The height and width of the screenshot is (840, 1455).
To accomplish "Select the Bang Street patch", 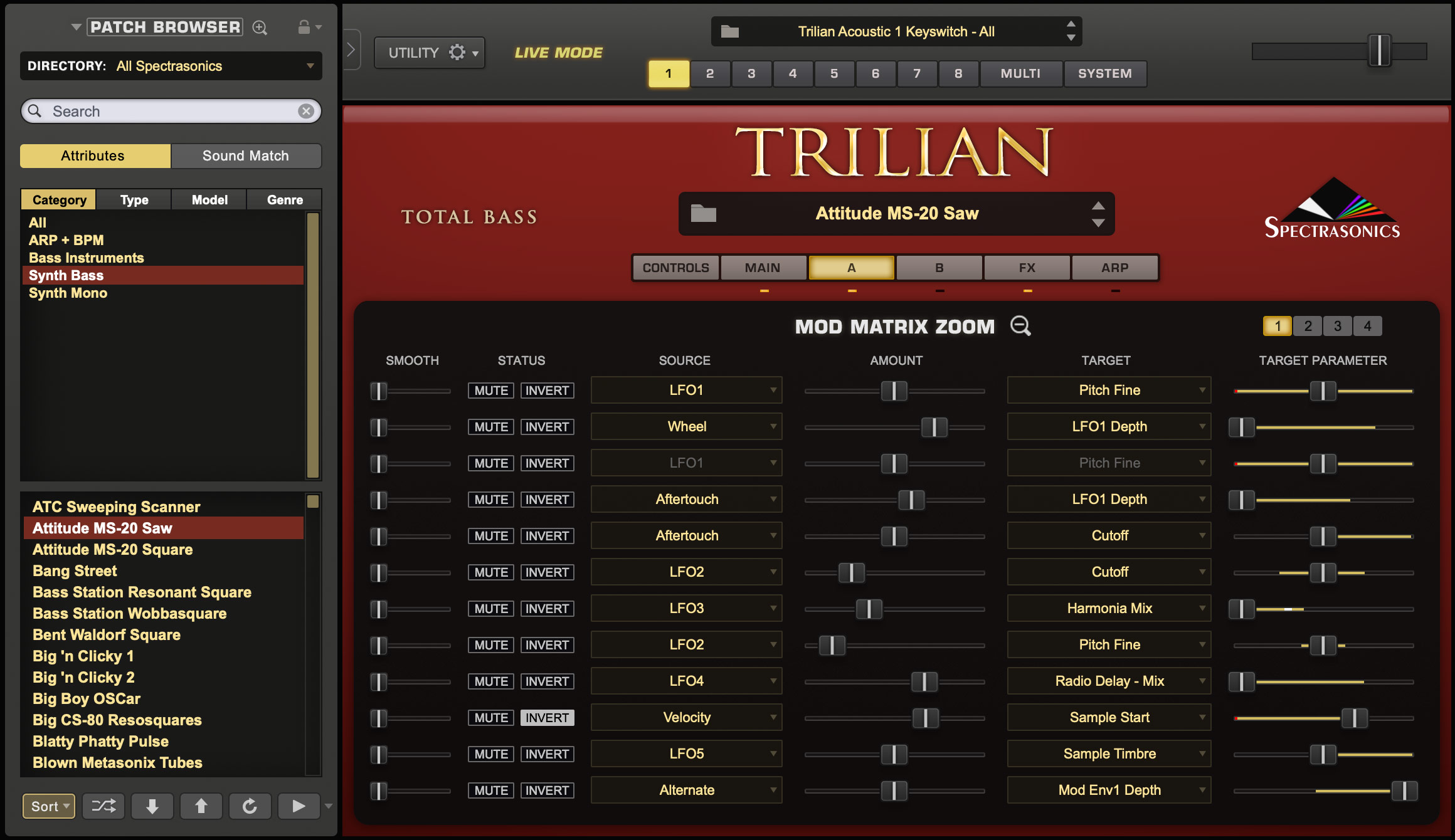I will pyautogui.click(x=75, y=571).
